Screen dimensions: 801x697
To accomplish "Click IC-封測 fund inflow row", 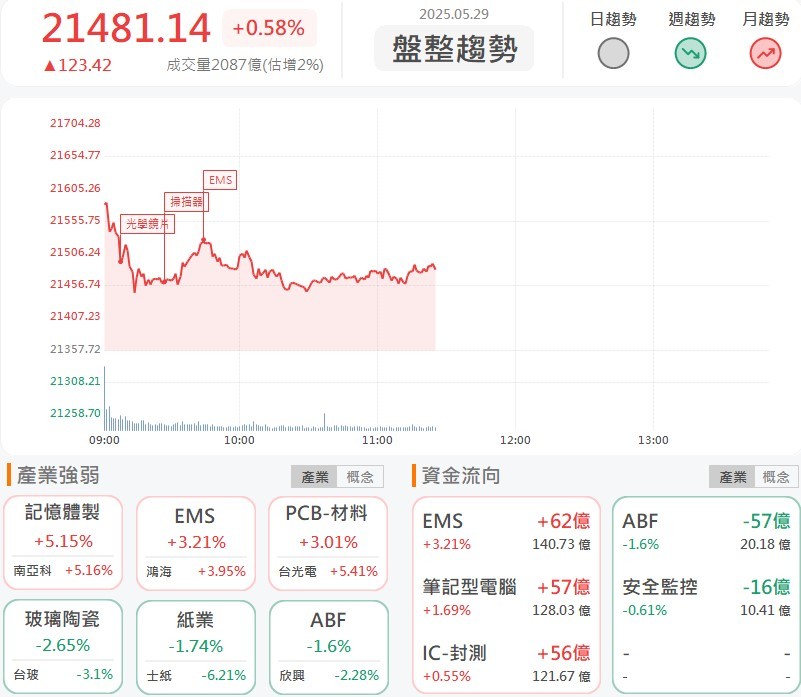I will pyautogui.click(x=506, y=662).
